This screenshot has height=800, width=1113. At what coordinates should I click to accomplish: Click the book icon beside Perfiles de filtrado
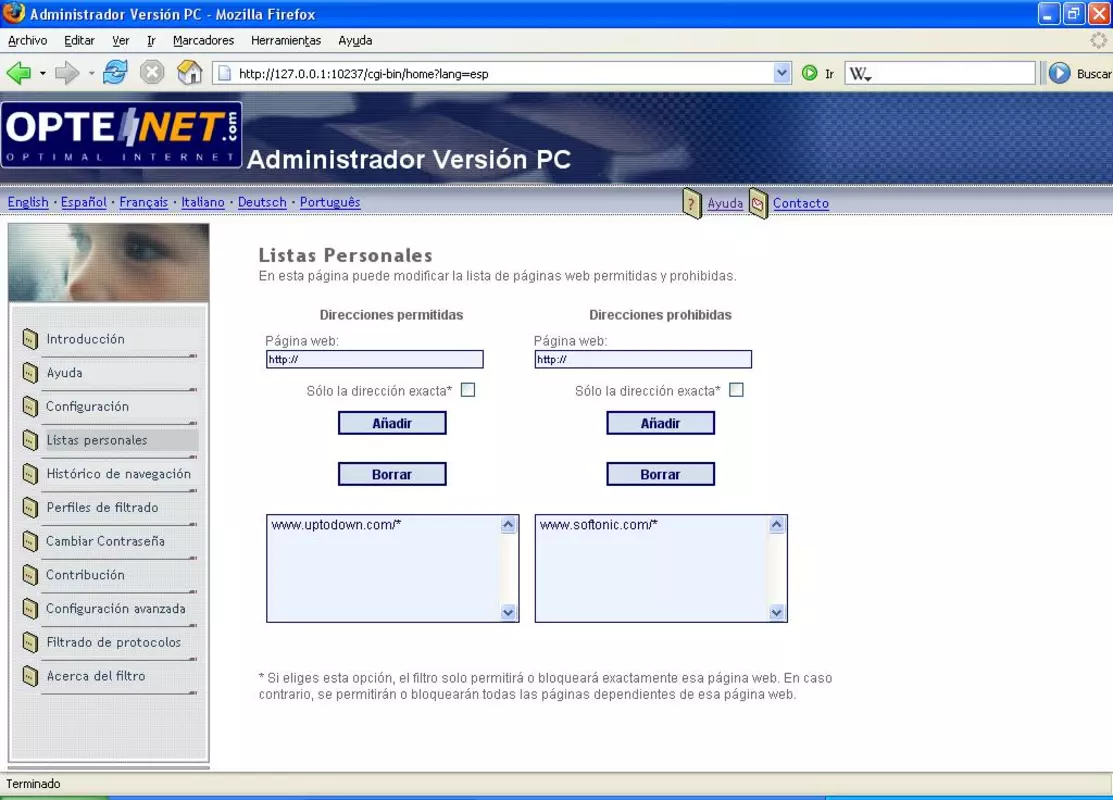point(30,508)
